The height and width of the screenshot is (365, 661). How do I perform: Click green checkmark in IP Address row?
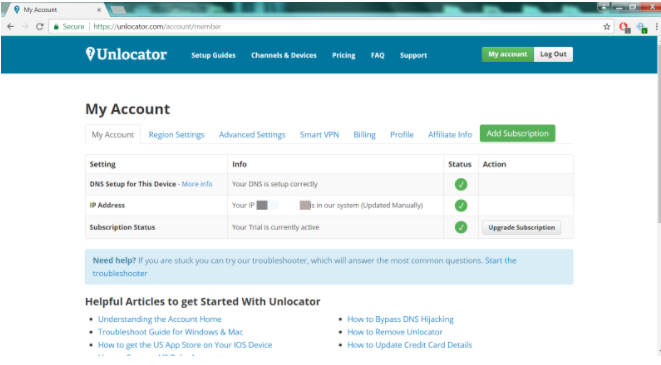[461, 205]
